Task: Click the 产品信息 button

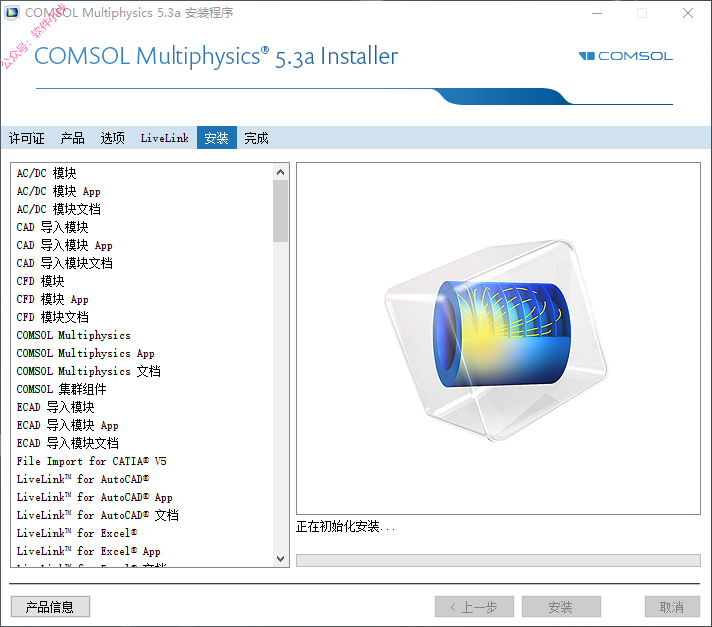Action: pos(50,607)
